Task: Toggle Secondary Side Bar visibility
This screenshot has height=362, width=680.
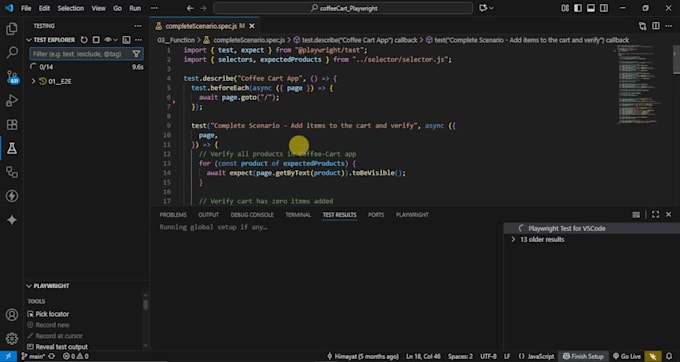Action: click(x=604, y=8)
